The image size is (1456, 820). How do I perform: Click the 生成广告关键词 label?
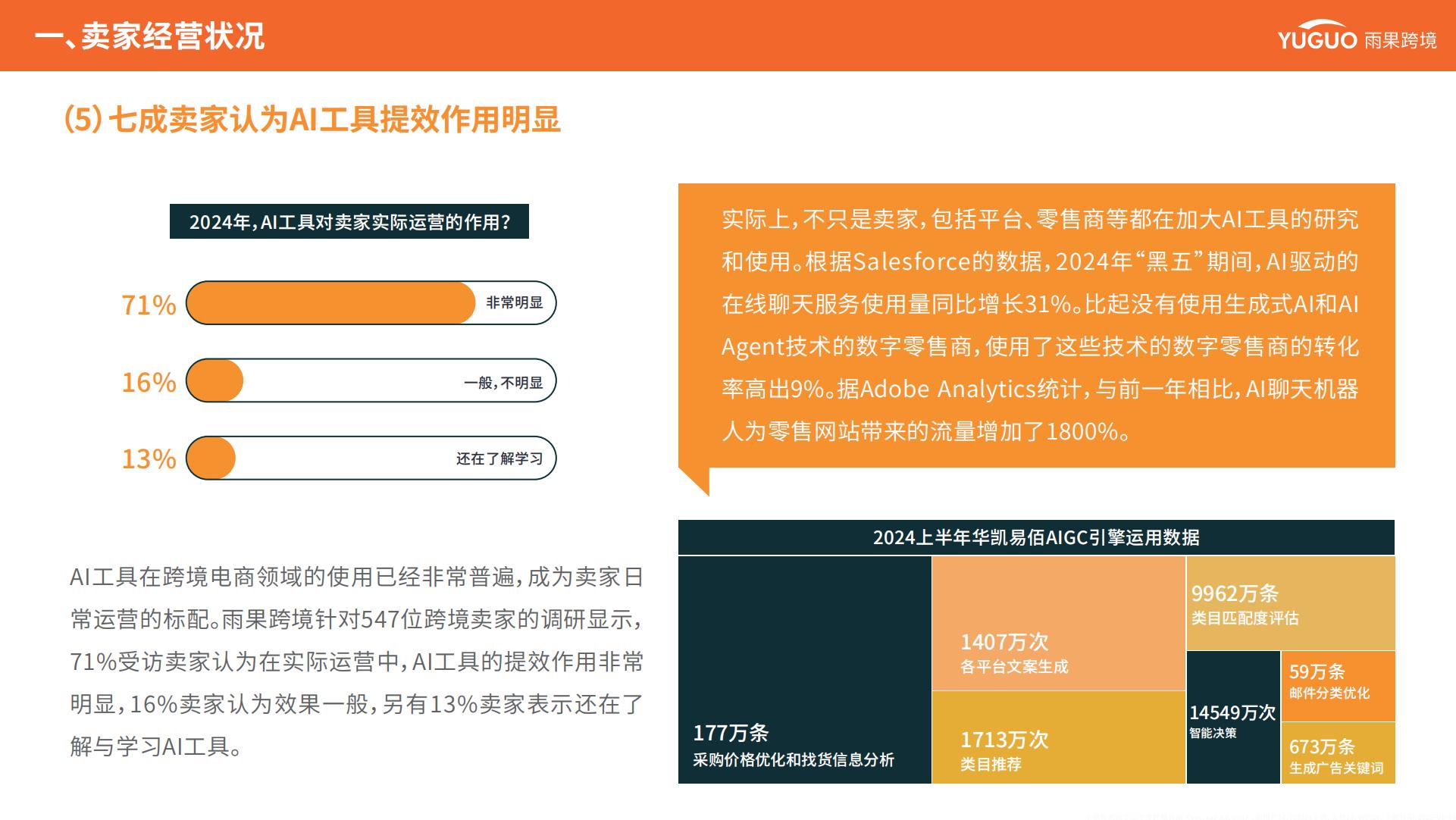[x=1336, y=768]
